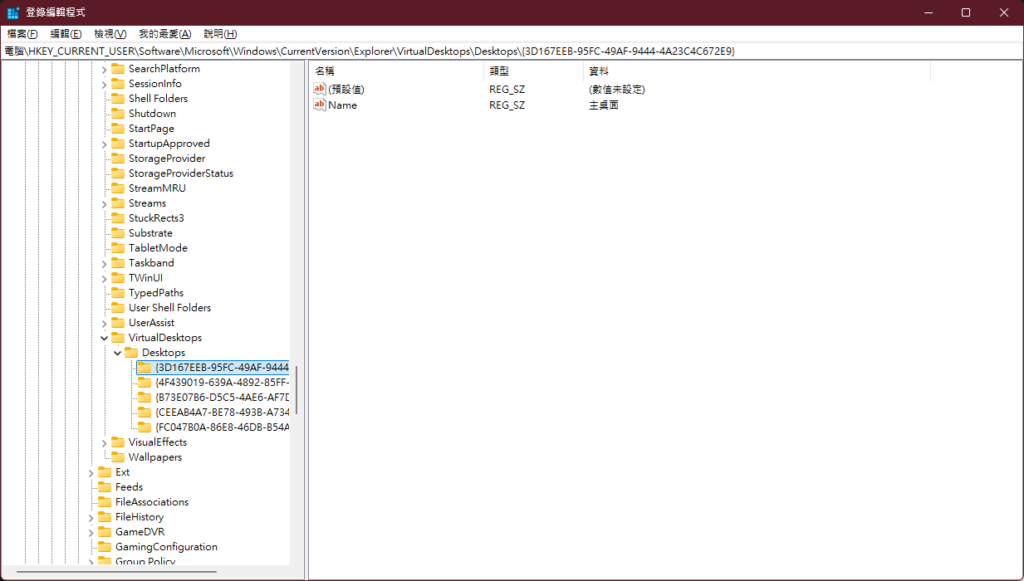Click the Registry Editor app icon in title bar
Screen dimensions: 1024x581
tap(13, 12)
